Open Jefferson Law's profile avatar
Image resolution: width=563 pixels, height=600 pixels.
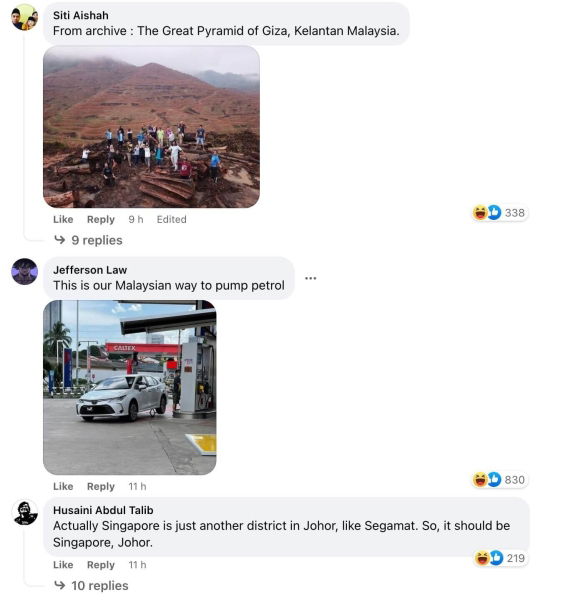click(x=24, y=271)
